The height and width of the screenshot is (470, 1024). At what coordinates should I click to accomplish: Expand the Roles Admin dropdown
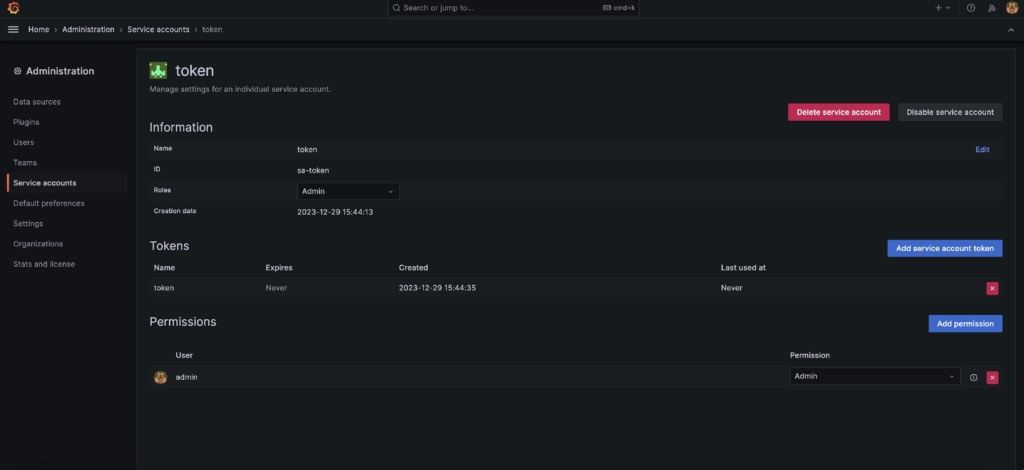[348, 191]
